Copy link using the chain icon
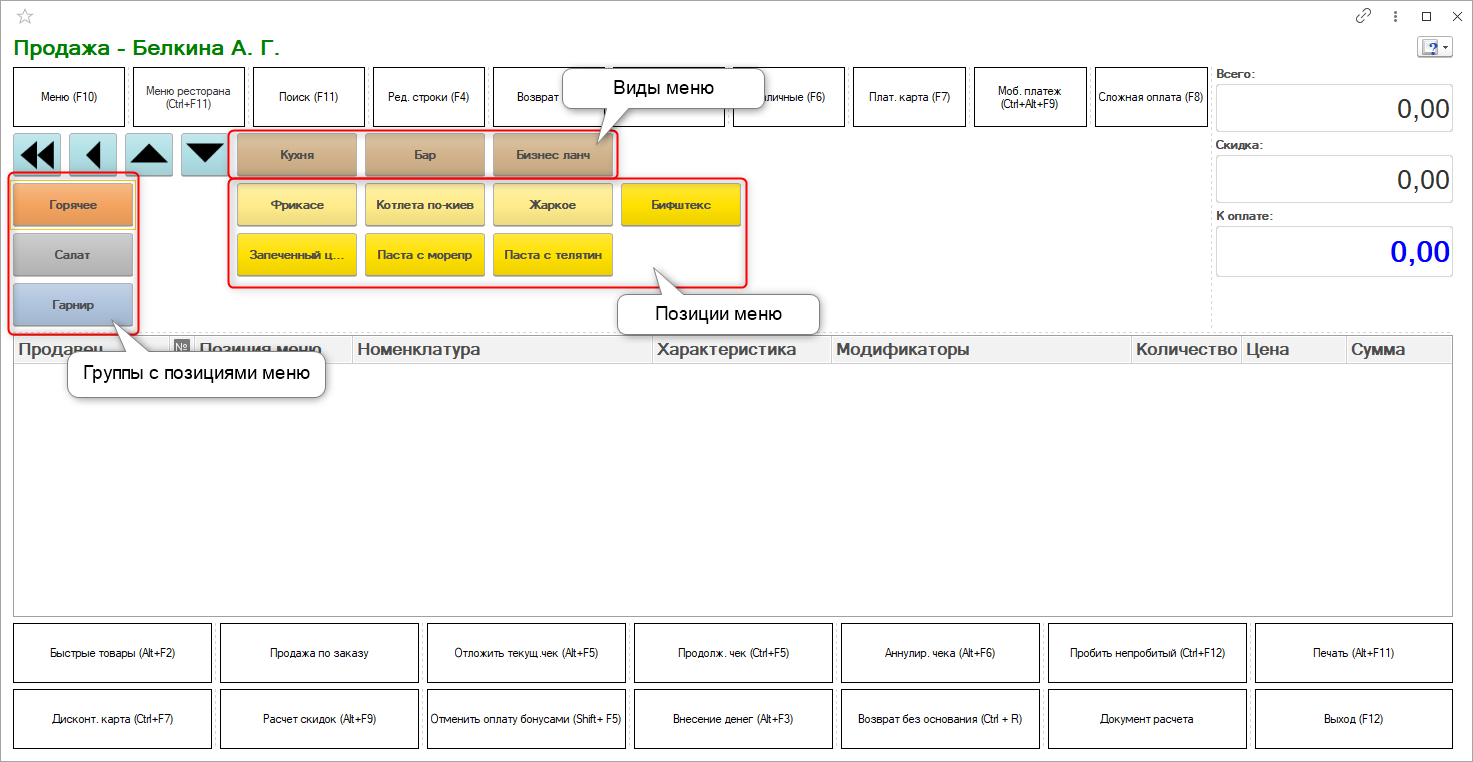 click(1363, 16)
